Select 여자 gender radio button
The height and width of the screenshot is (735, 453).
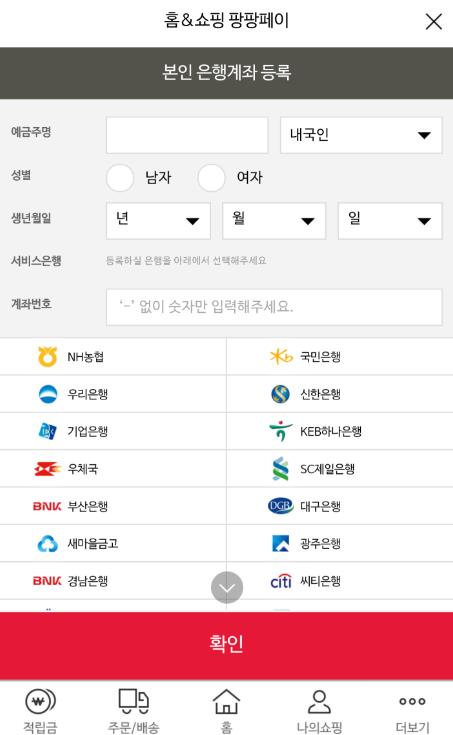tap(211, 178)
